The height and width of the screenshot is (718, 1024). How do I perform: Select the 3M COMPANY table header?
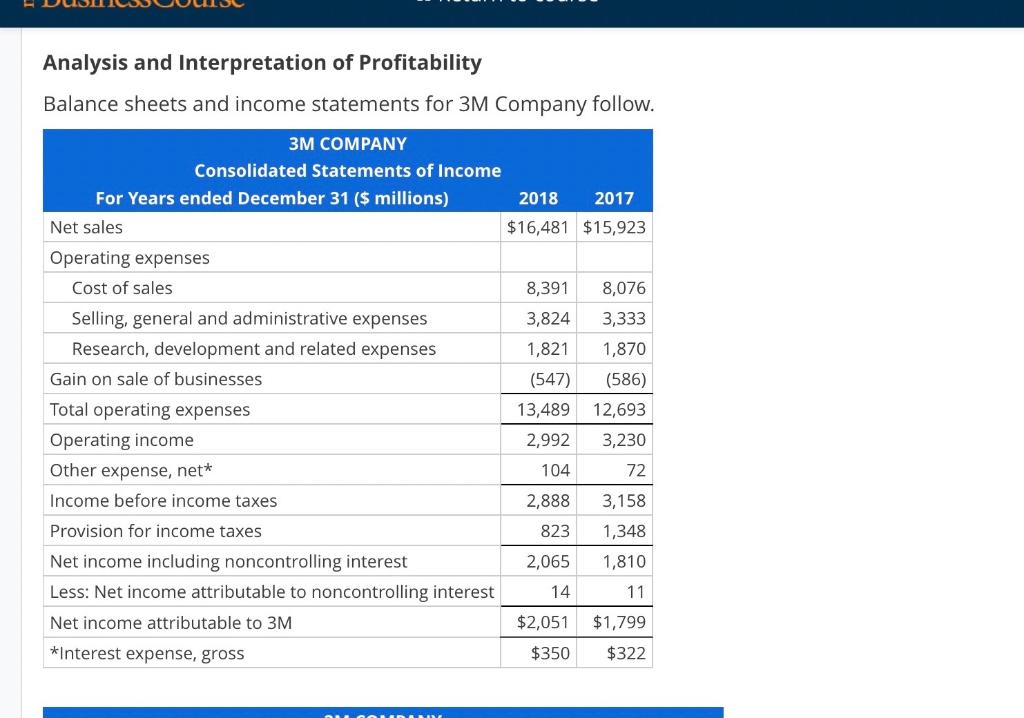tap(347, 143)
